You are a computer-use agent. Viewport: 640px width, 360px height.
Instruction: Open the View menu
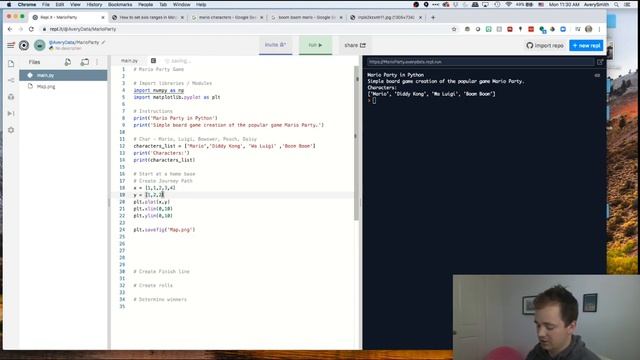(x=75, y=4)
